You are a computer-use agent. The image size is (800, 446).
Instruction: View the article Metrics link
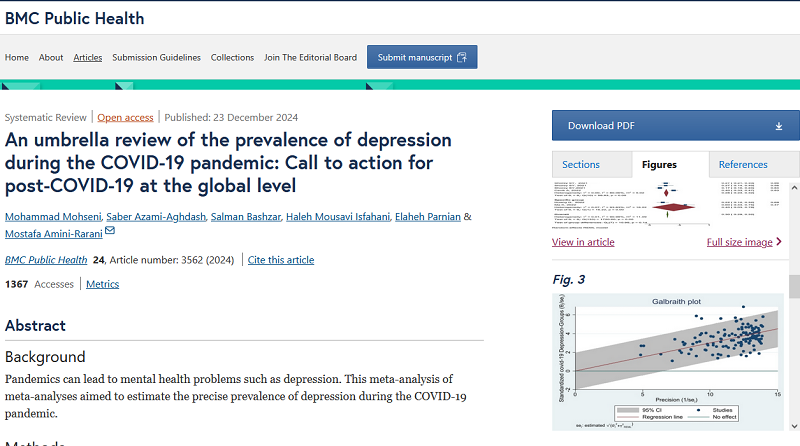[x=102, y=284]
